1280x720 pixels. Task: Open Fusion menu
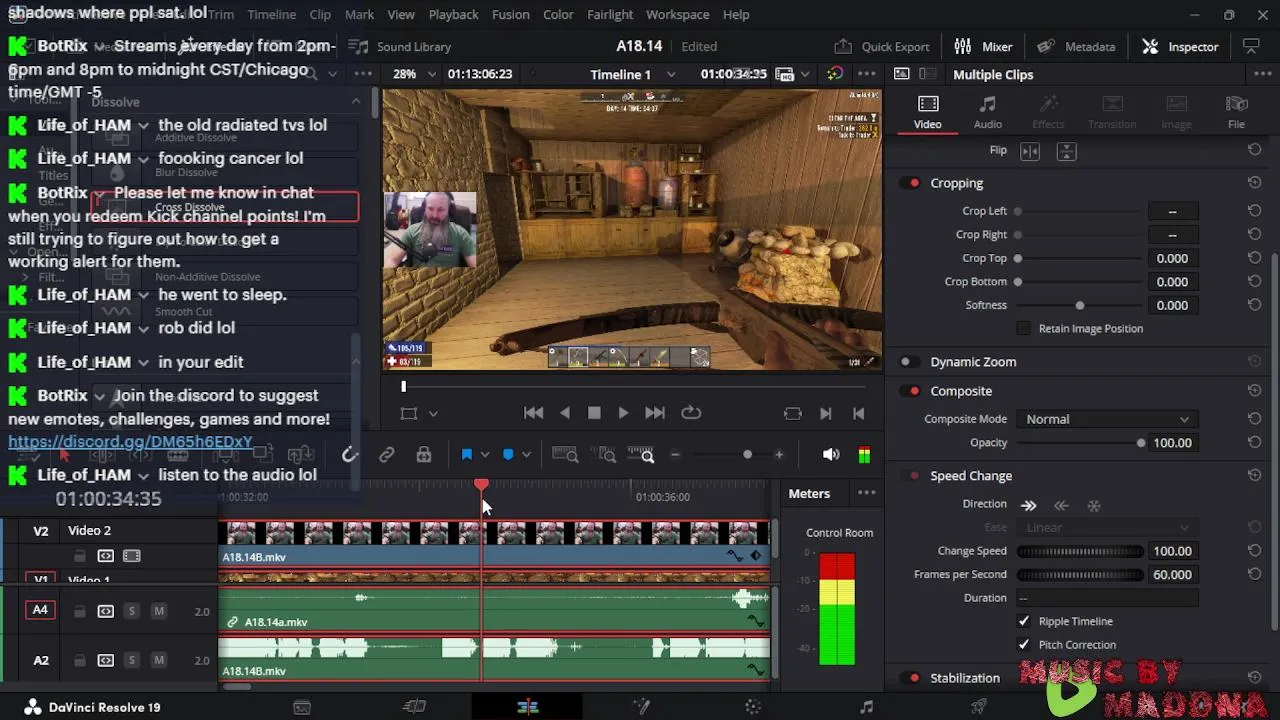click(510, 14)
